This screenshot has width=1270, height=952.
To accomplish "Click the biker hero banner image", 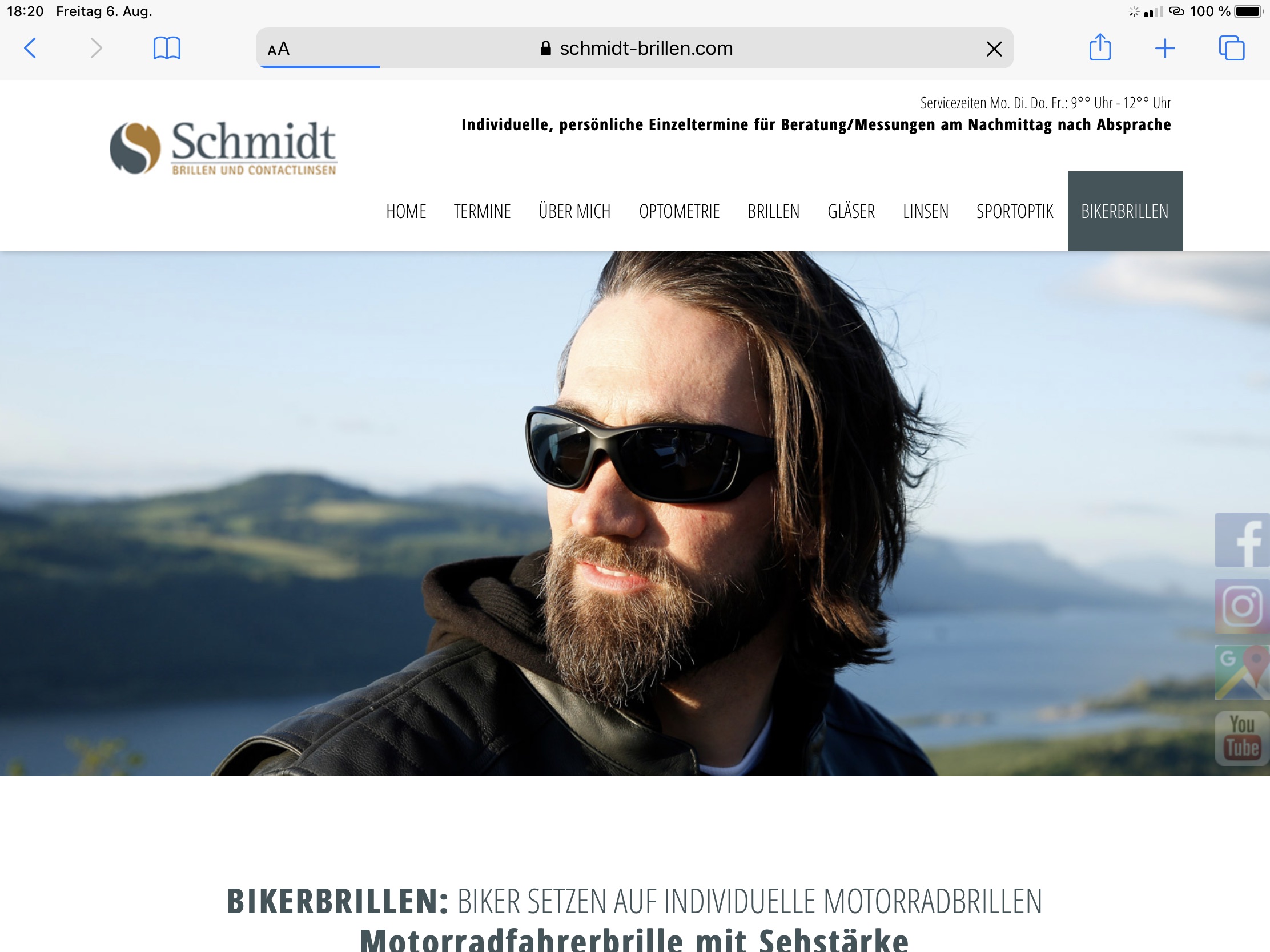I will (635, 514).
